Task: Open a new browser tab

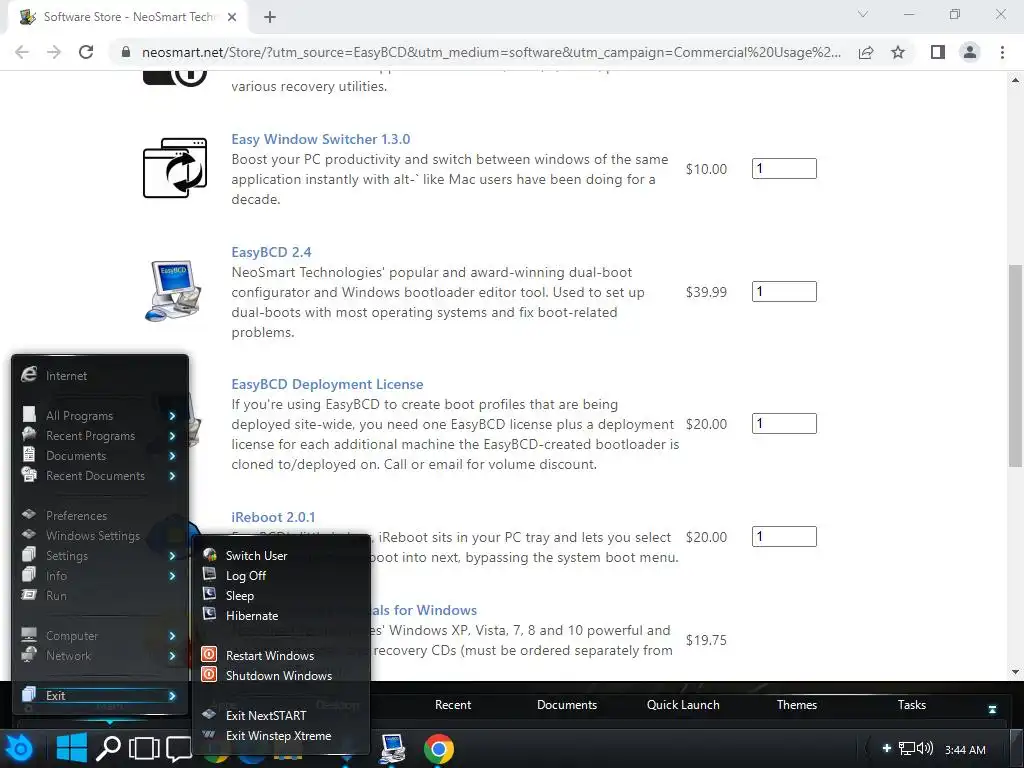Action: [x=270, y=17]
